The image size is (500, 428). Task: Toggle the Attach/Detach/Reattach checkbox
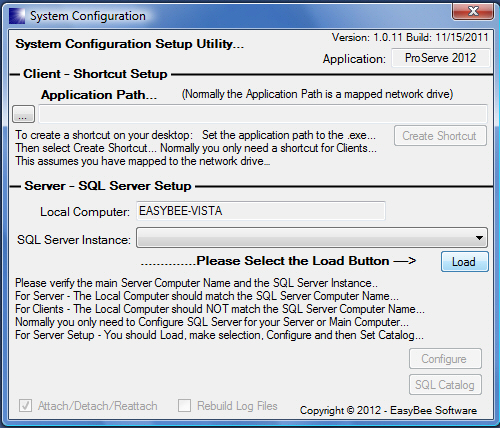[25, 406]
